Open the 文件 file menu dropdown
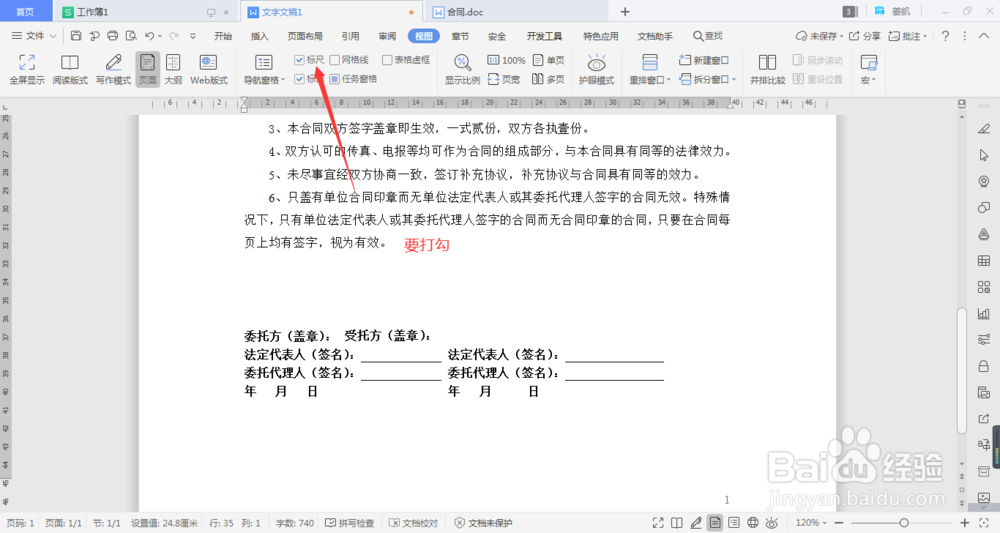Screen dimensions: 1000x533 [34, 36]
